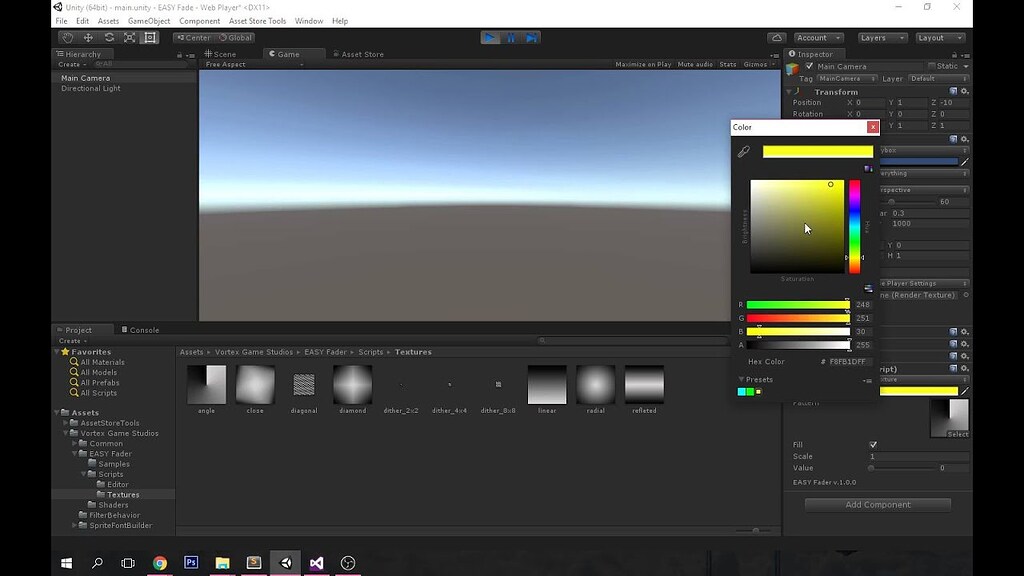Open the diamond texture thumbnail
Viewport: 1024px width, 576px height.
point(352,386)
